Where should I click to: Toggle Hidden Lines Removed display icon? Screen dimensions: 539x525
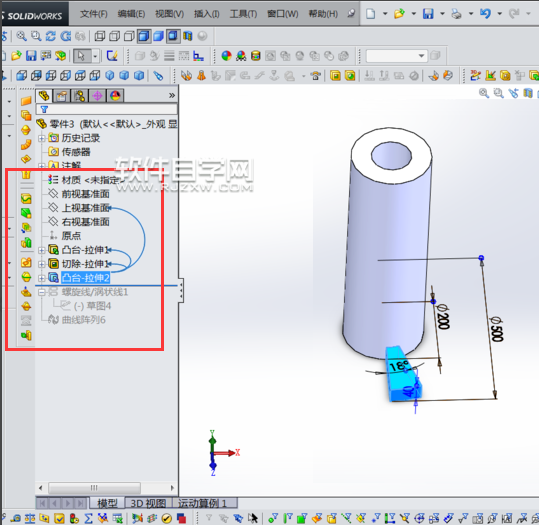[129, 36]
